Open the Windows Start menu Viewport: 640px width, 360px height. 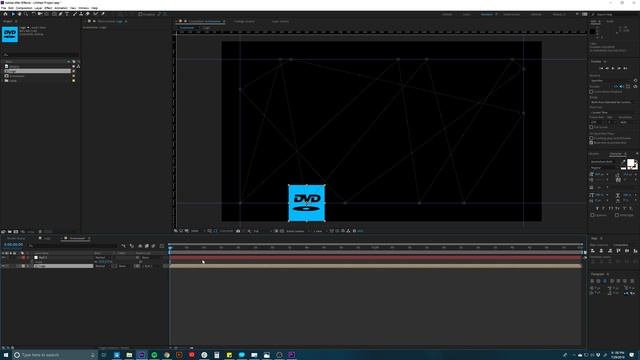(6, 355)
